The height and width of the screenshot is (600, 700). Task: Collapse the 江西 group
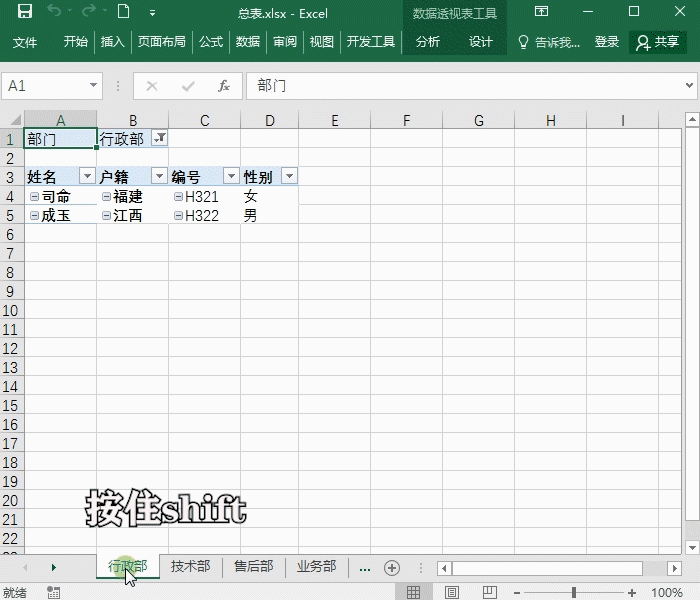[106, 216]
